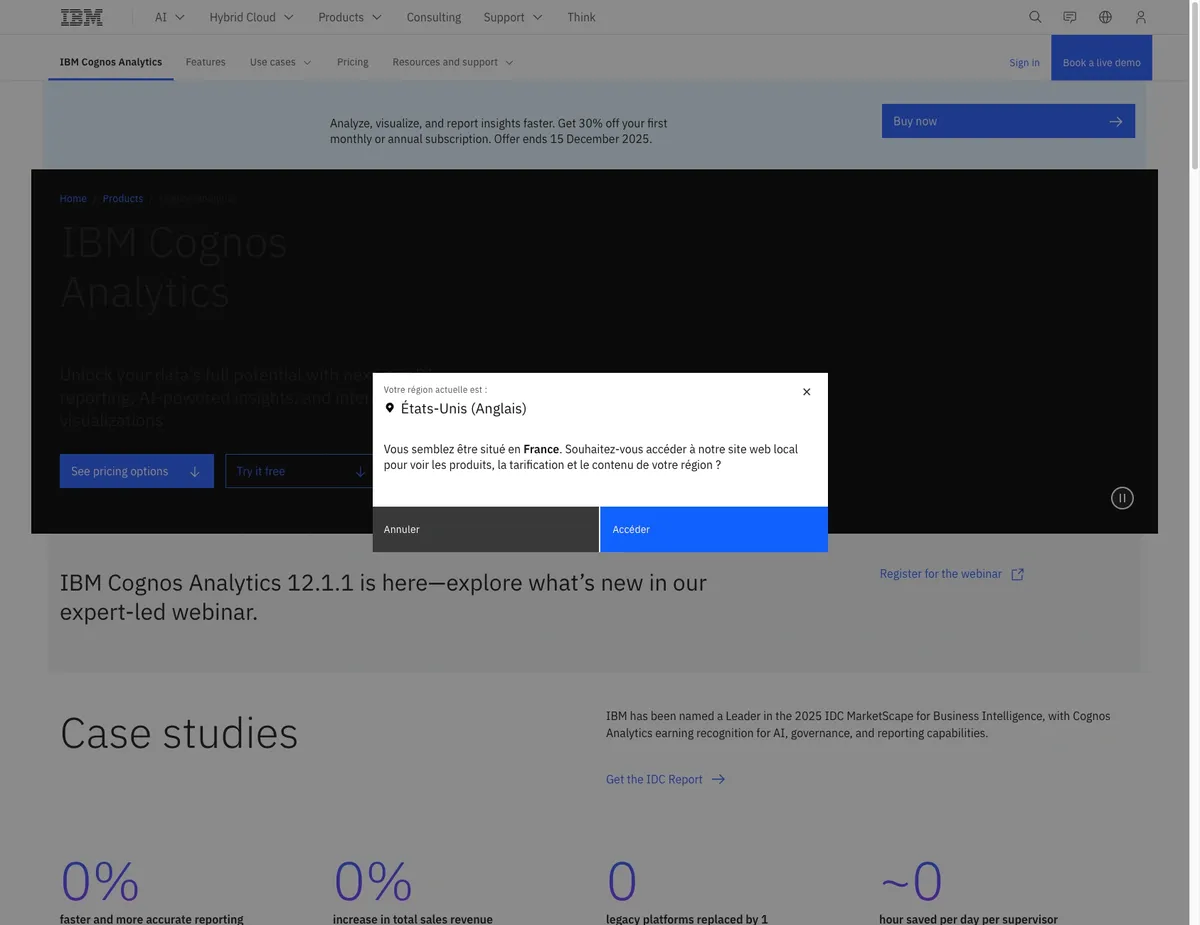Open the globe region selector icon
This screenshot has width=1200, height=925.
coord(1105,17)
